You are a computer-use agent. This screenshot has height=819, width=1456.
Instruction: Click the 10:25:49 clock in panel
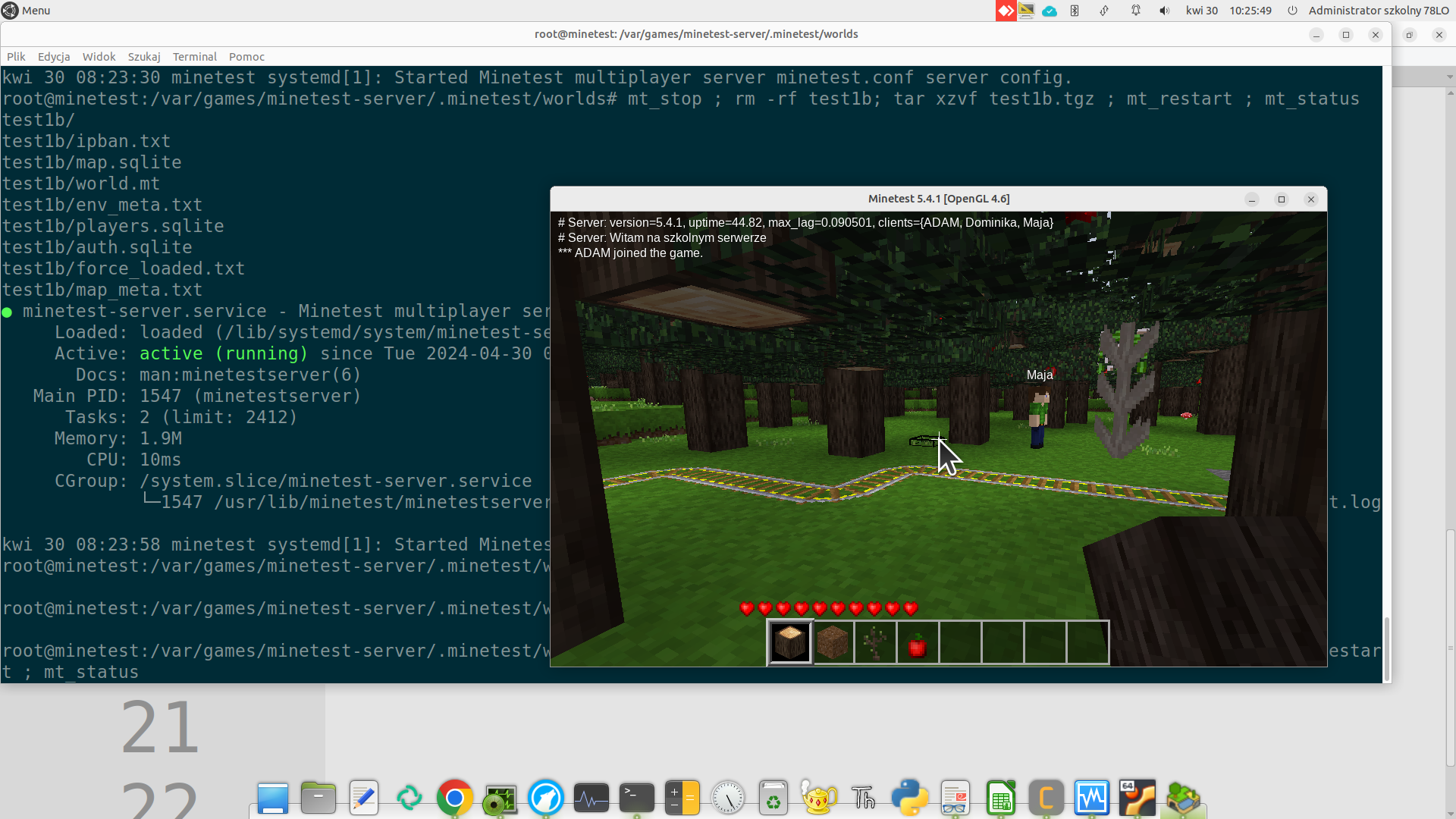click(x=1250, y=11)
